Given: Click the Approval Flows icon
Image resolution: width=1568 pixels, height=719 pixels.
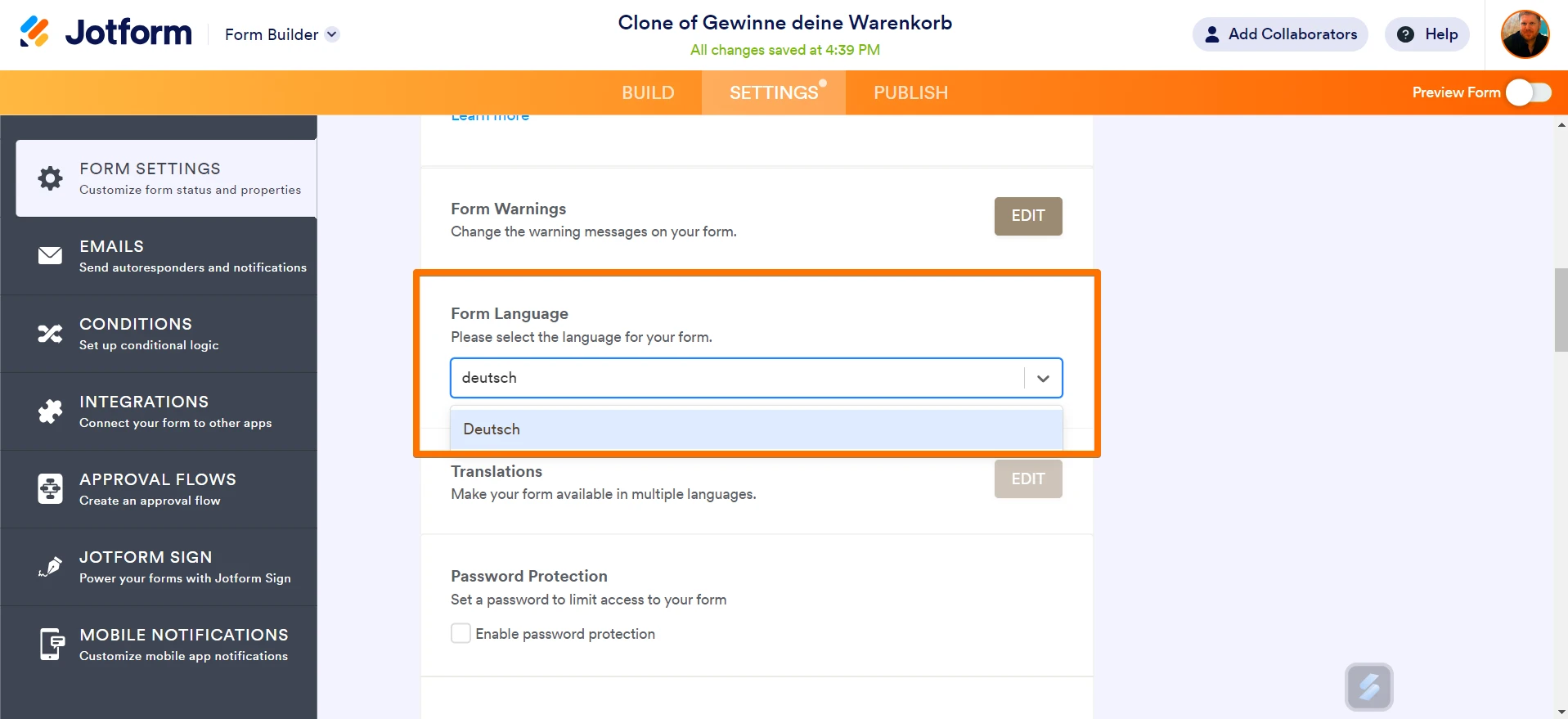Looking at the screenshot, I should [49, 488].
